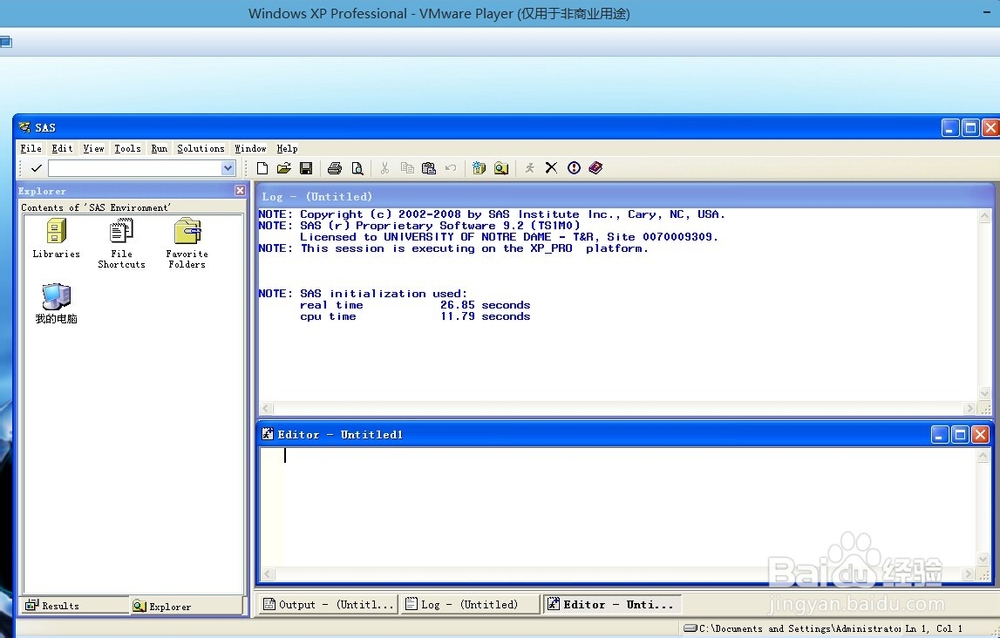Click the Open folder toolbar icon
The height and width of the screenshot is (638, 1000).
coord(284,168)
